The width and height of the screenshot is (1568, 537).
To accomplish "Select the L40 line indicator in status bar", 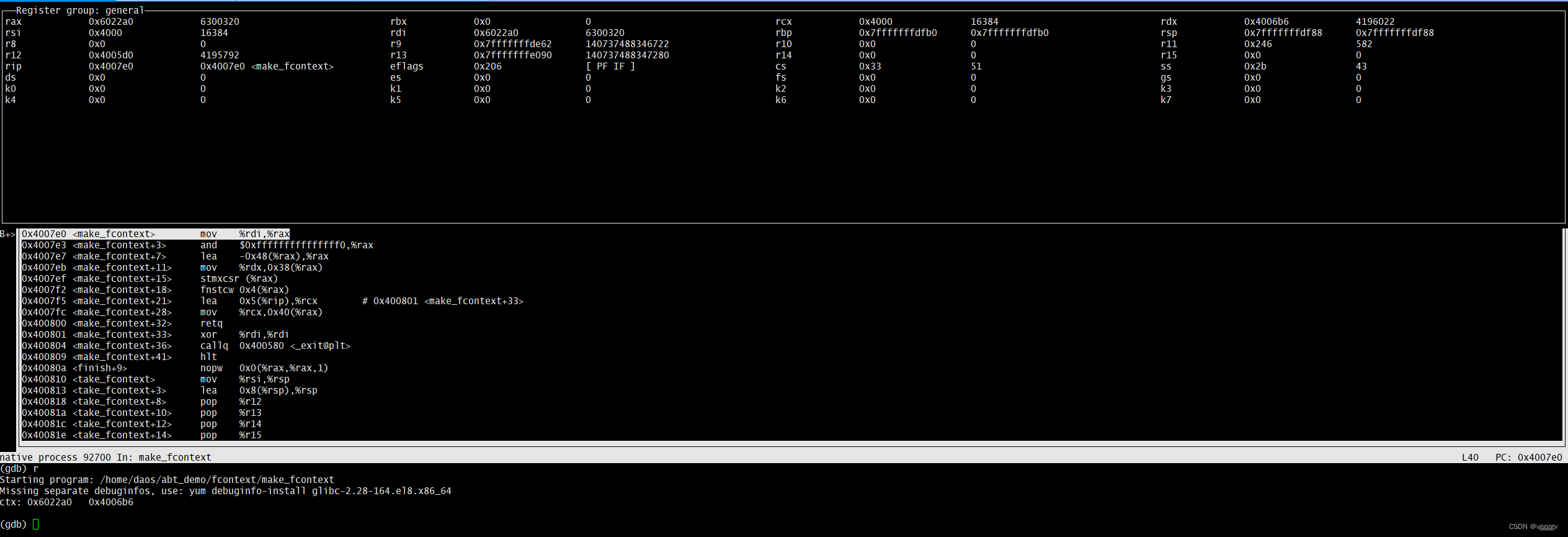I will [1470, 458].
